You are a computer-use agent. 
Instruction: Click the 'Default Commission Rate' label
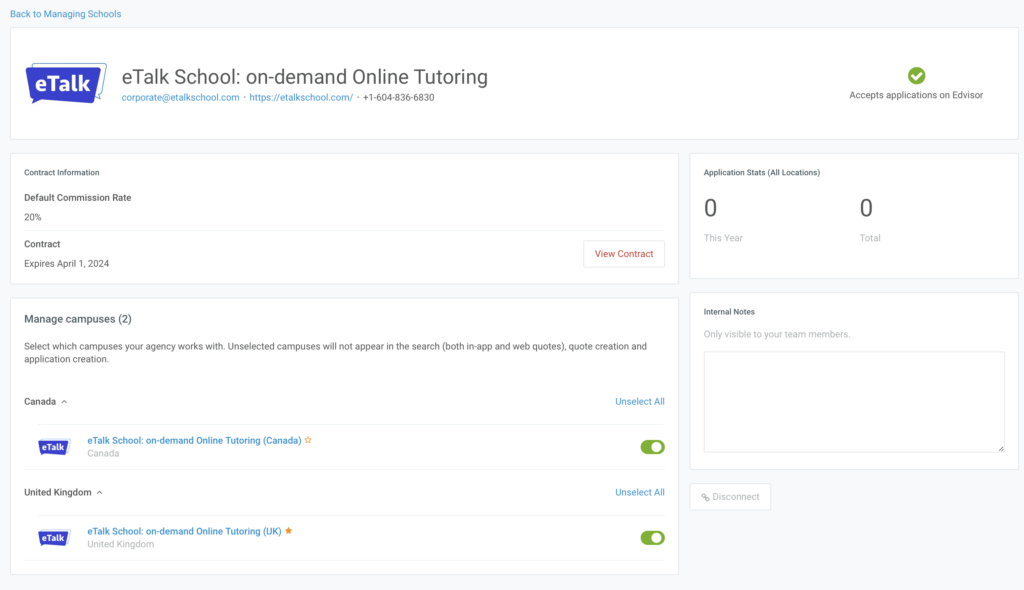click(78, 197)
